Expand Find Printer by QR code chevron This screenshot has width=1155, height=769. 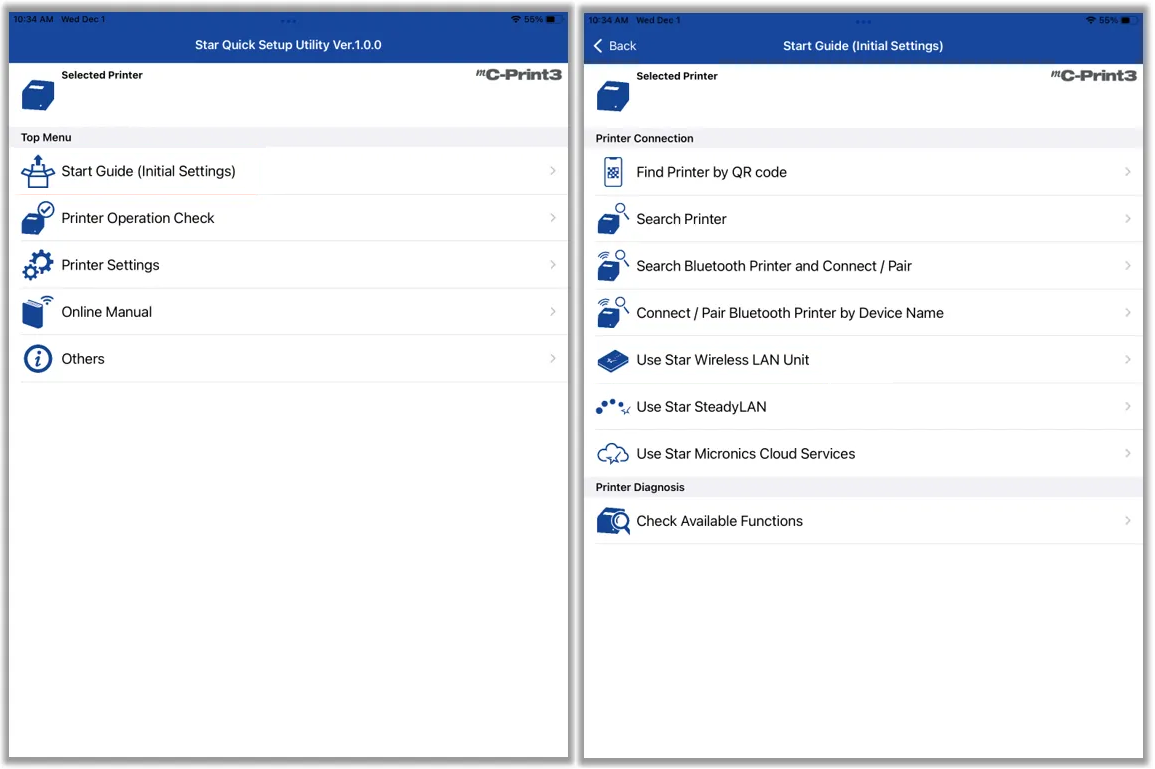(1128, 172)
